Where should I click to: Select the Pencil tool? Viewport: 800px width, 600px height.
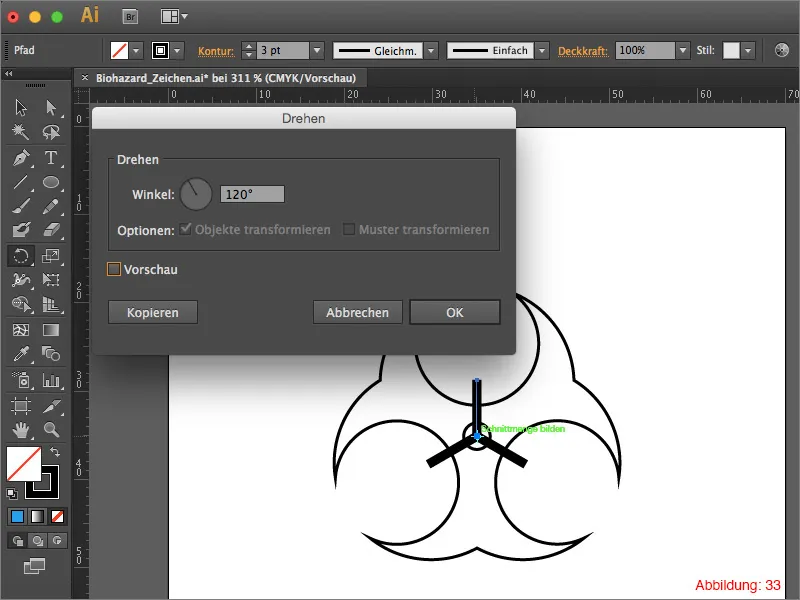click(51, 207)
